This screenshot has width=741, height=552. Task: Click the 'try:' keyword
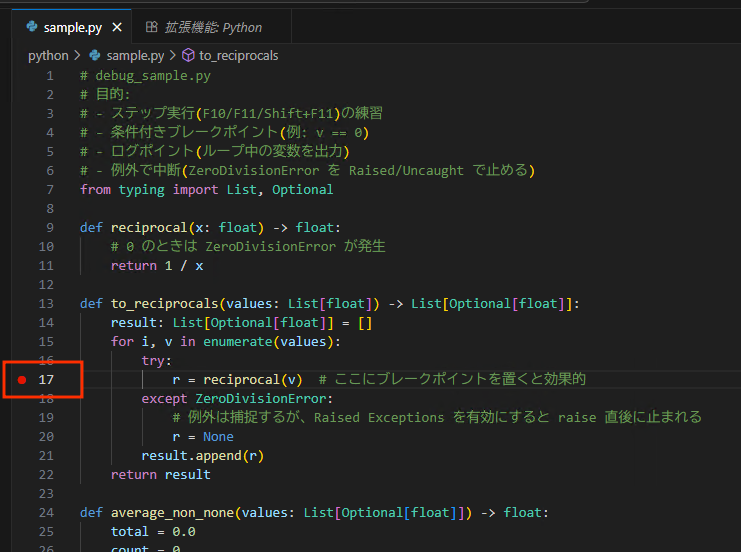coord(156,361)
